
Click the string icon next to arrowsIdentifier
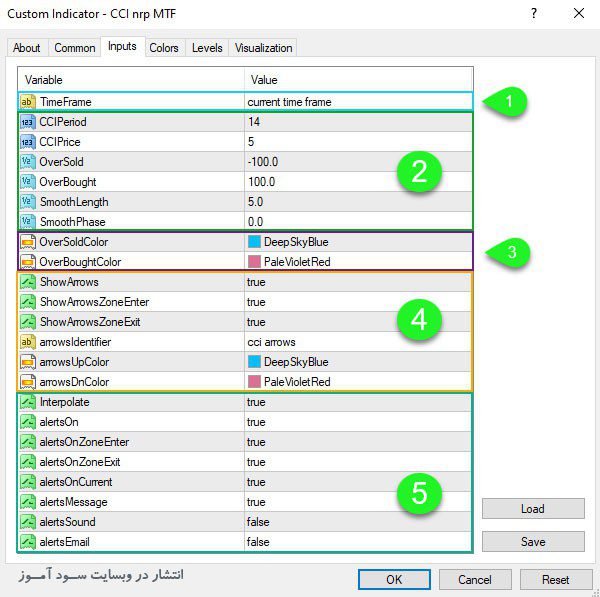28,342
